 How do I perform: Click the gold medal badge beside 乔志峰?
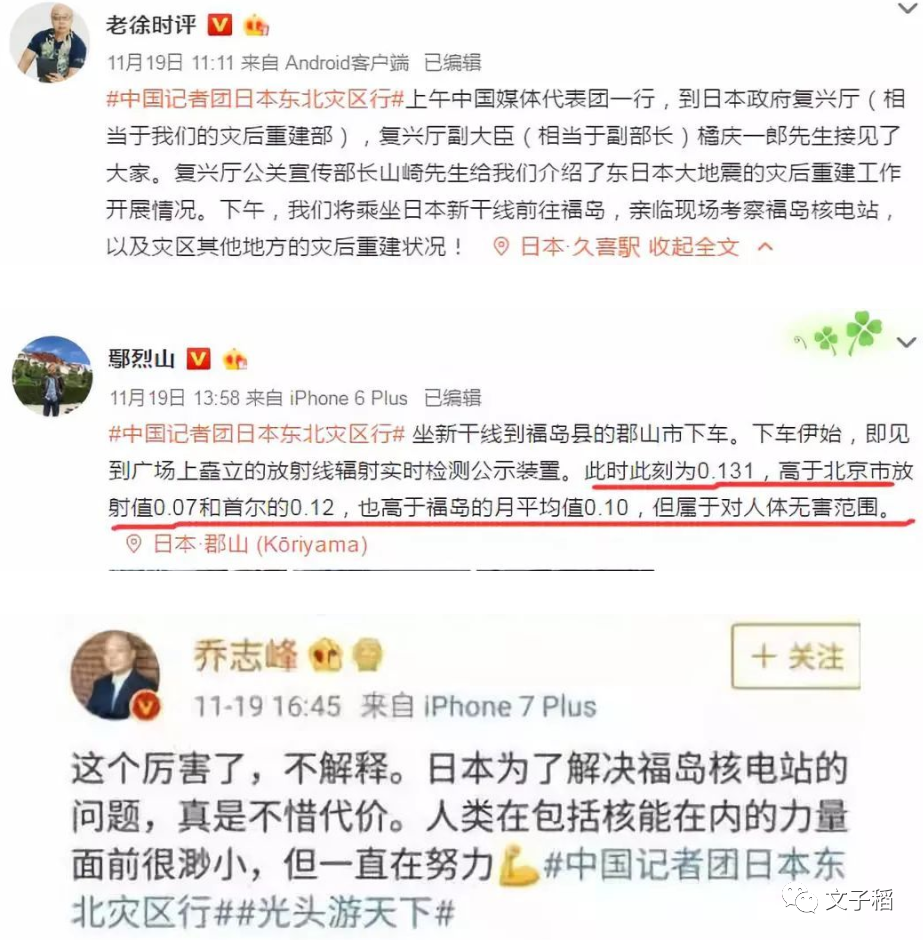pyautogui.click(x=366, y=655)
